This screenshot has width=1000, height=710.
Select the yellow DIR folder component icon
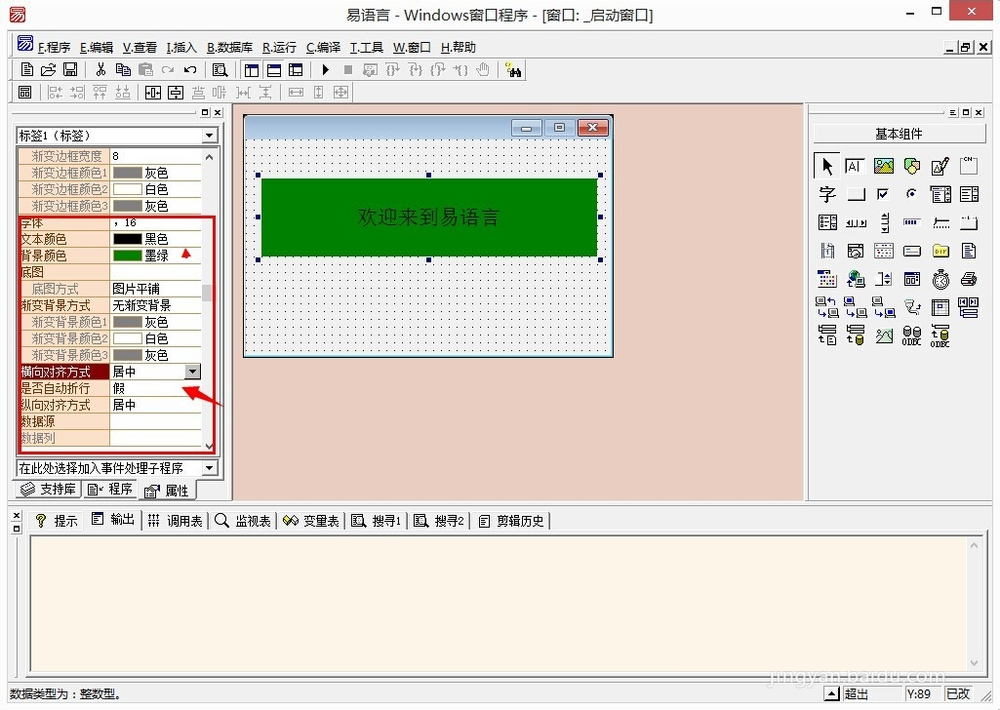(x=940, y=251)
